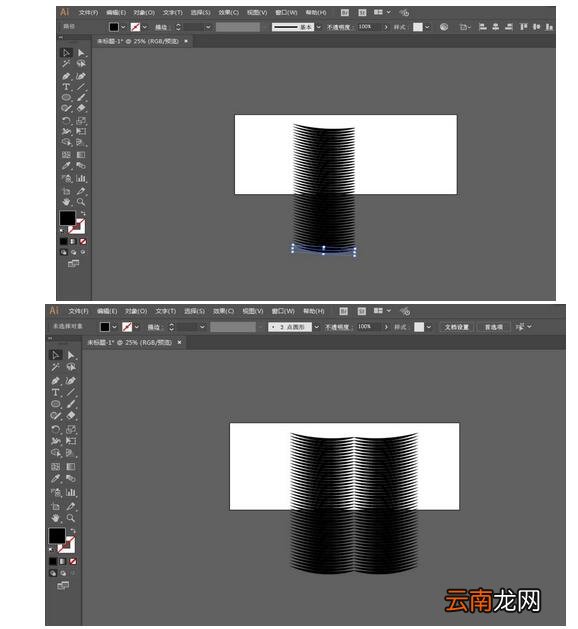Select the Gradient tool in upper window

pyautogui.click(x=81, y=154)
